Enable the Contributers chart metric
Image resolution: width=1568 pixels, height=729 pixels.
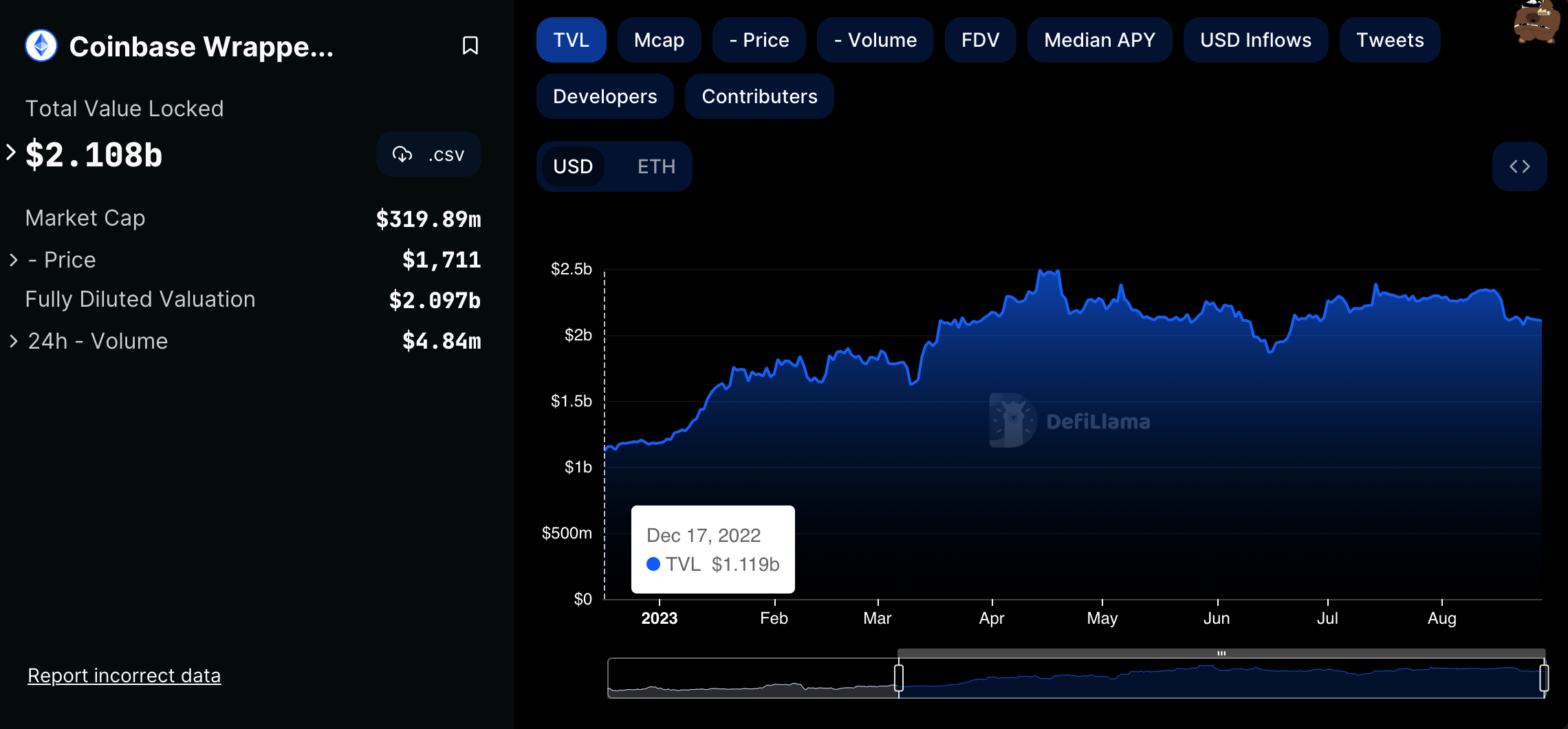pos(760,96)
